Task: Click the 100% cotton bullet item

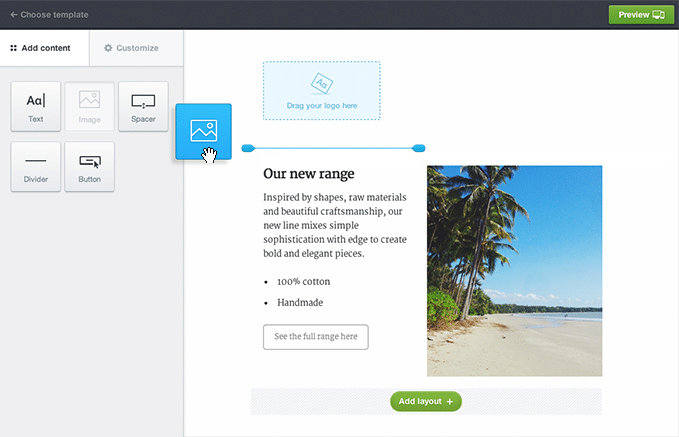Action: [303, 282]
